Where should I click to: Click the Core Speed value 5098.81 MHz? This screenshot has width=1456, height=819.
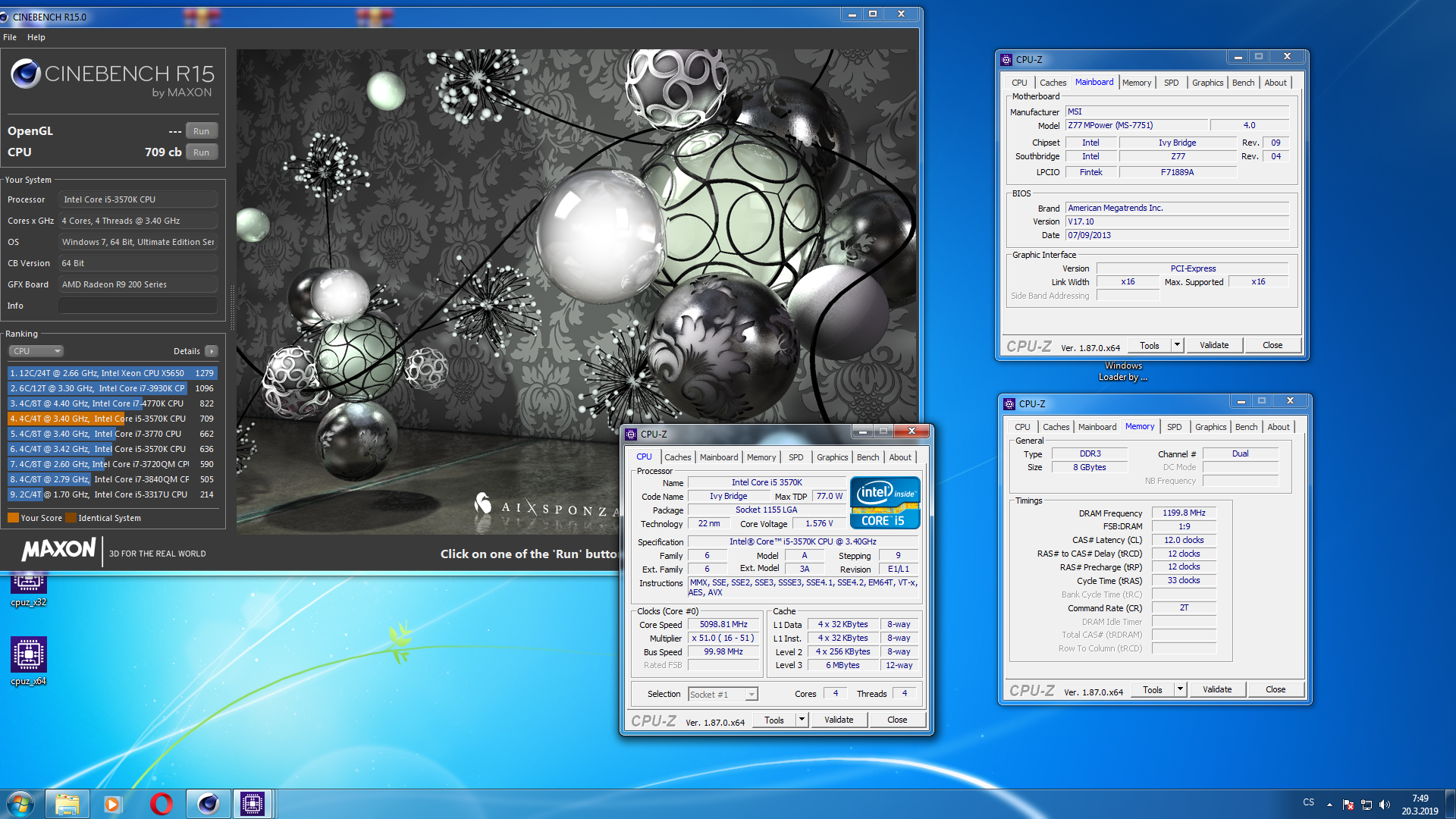(723, 625)
